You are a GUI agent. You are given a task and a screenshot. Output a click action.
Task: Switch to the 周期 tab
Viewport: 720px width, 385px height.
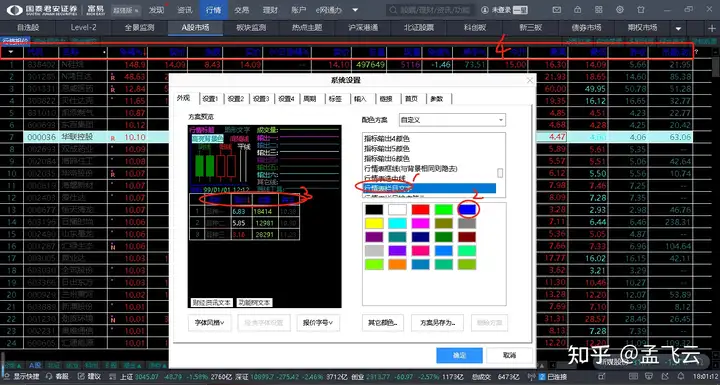pyautogui.click(x=310, y=98)
